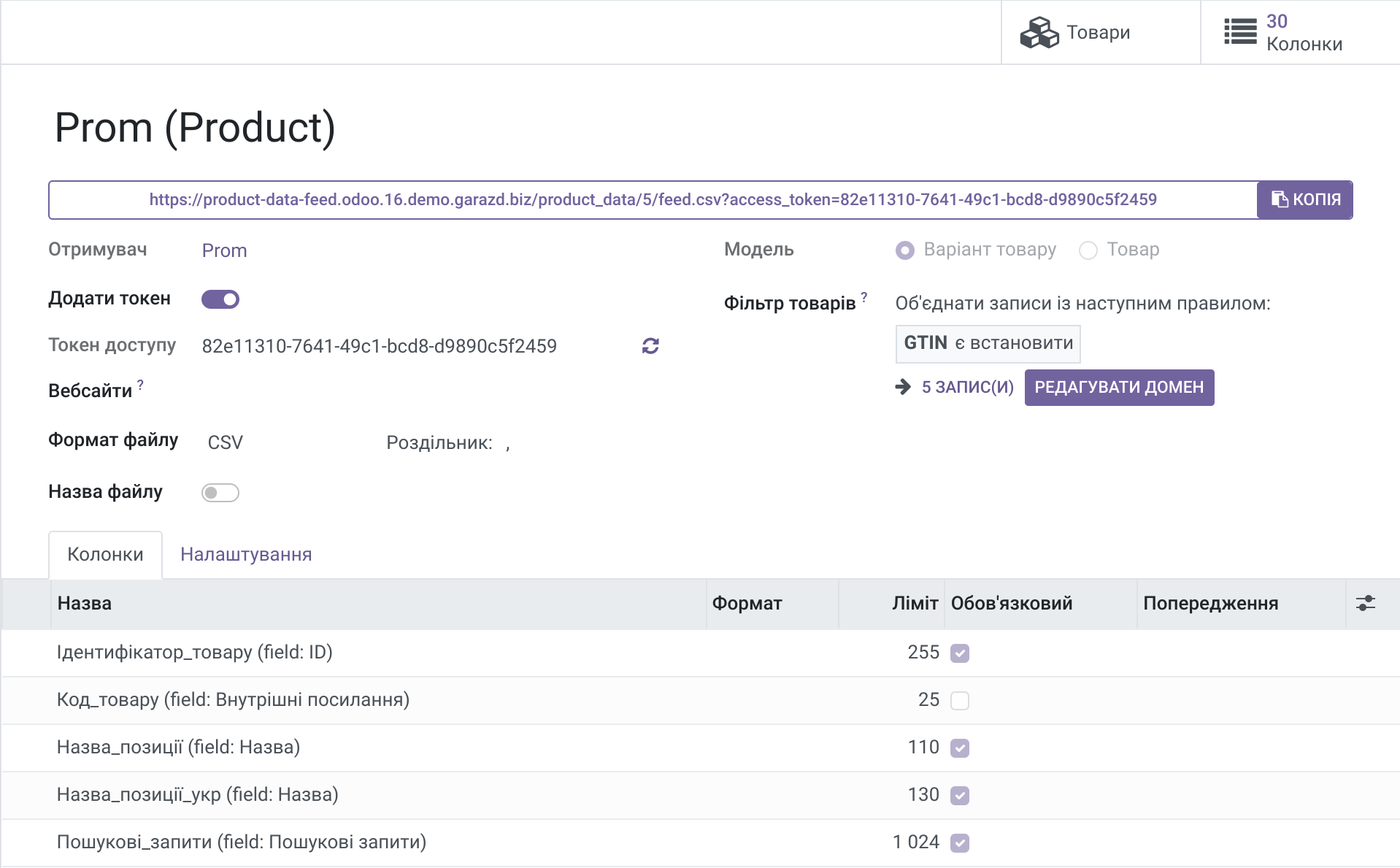Open the CSV file format dropdown
Viewport: 1400px width, 868px height.
pyautogui.click(x=225, y=442)
